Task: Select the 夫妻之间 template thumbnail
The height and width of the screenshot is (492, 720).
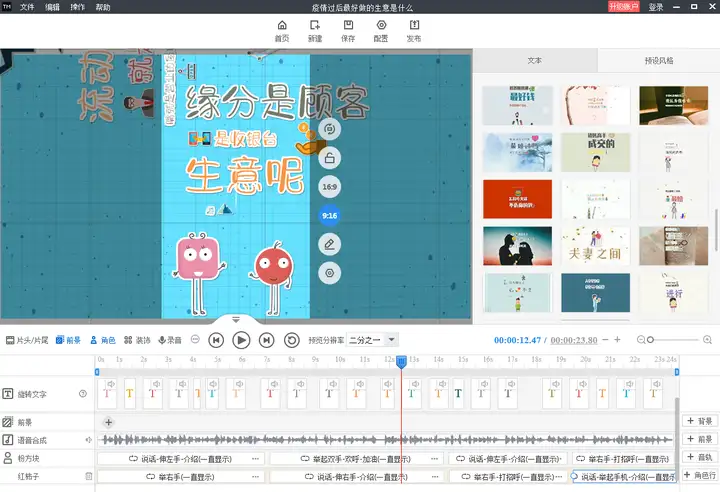Action: point(595,246)
